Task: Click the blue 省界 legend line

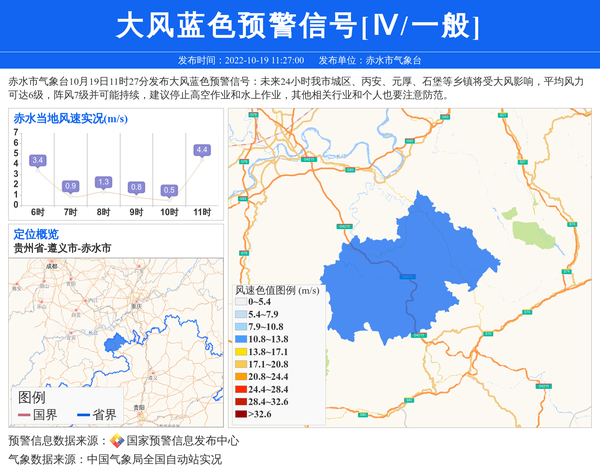Action: pyautogui.click(x=83, y=415)
